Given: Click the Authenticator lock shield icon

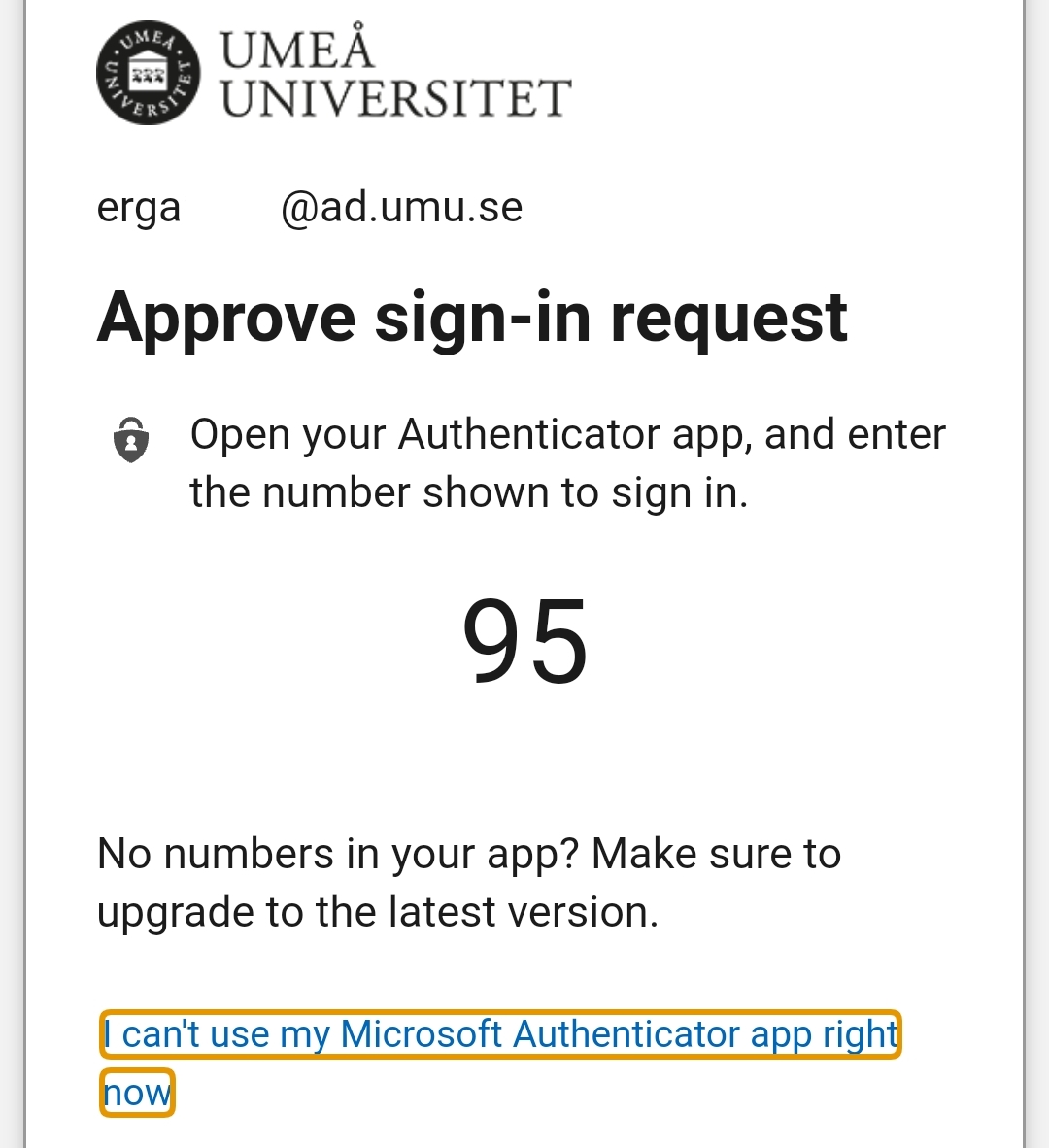Looking at the screenshot, I should click(131, 440).
